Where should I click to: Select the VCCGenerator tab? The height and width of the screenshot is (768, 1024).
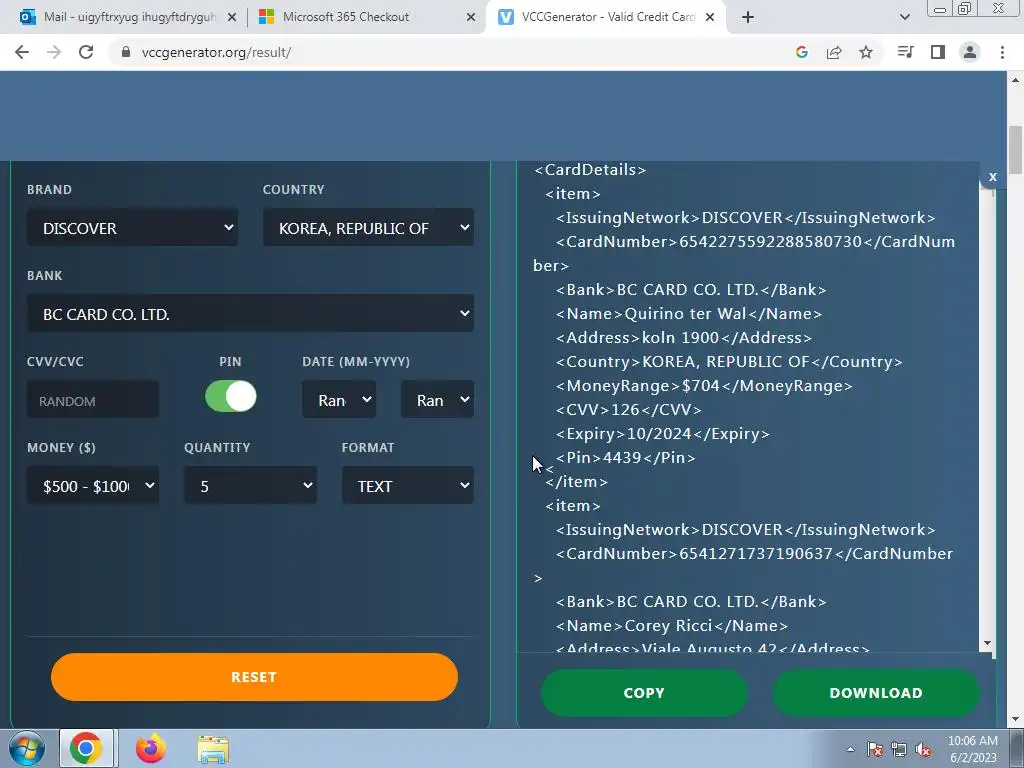(606, 17)
